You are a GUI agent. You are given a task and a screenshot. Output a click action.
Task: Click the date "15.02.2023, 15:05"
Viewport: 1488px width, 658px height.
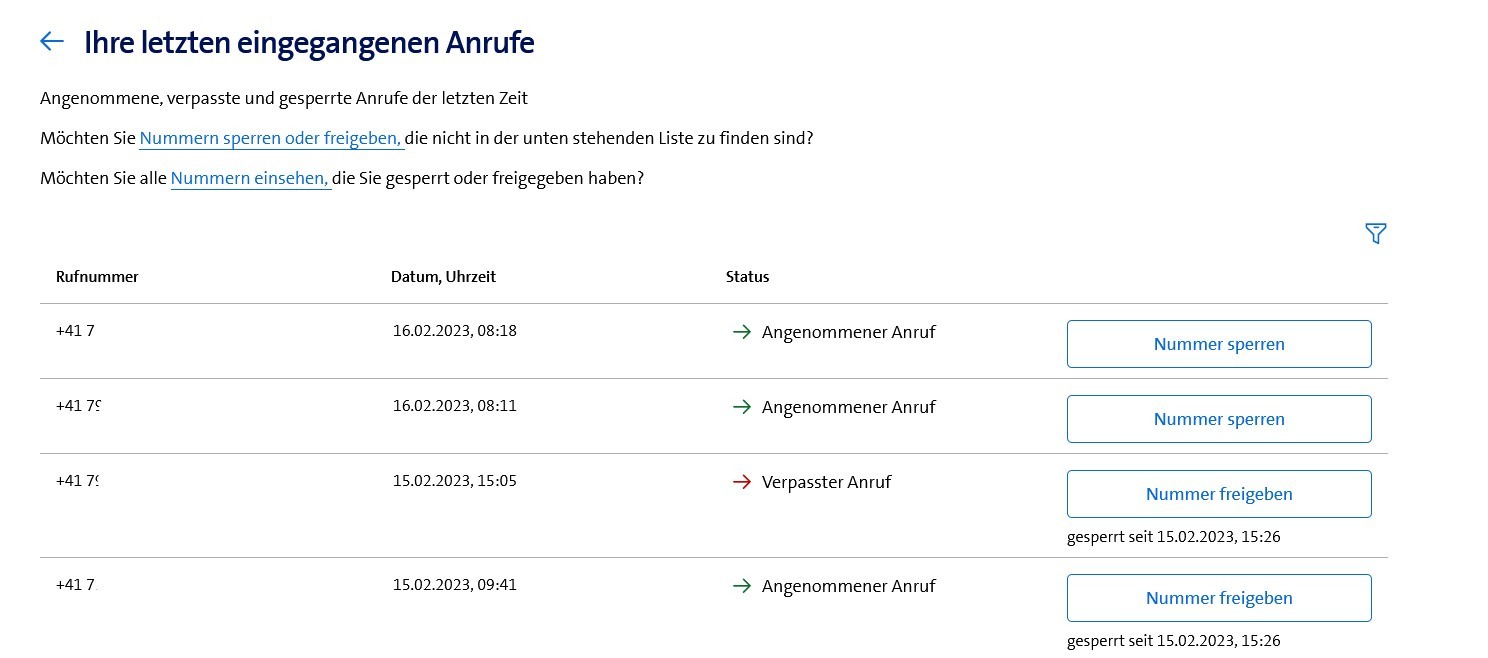click(x=454, y=481)
